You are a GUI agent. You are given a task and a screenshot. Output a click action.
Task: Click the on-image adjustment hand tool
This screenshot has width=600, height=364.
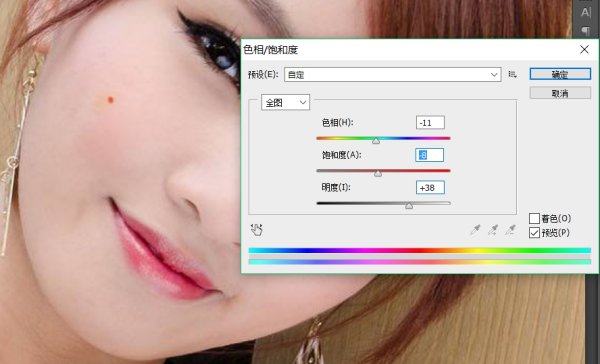tap(256, 230)
